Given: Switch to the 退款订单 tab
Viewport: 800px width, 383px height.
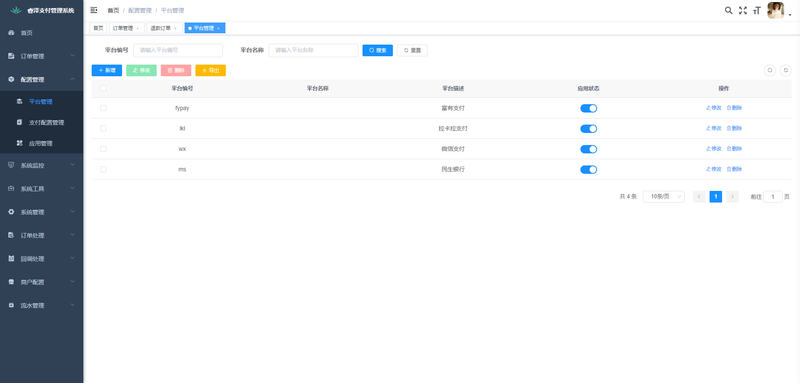Looking at the screenshot, I should 164,28.
